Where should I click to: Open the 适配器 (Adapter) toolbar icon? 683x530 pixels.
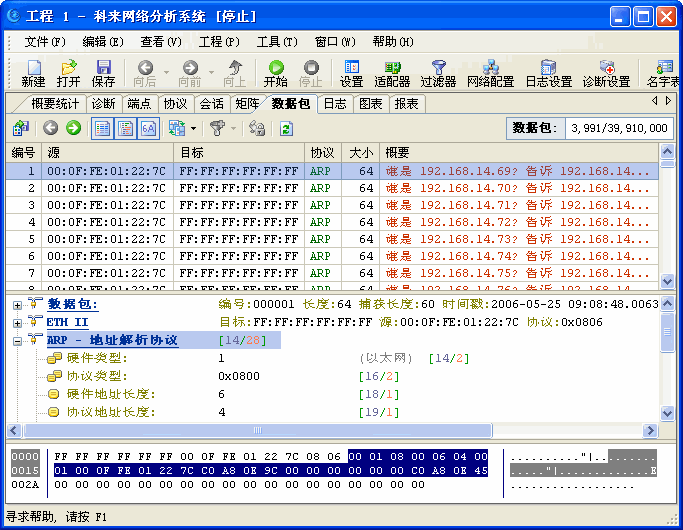tap(392, 73)
